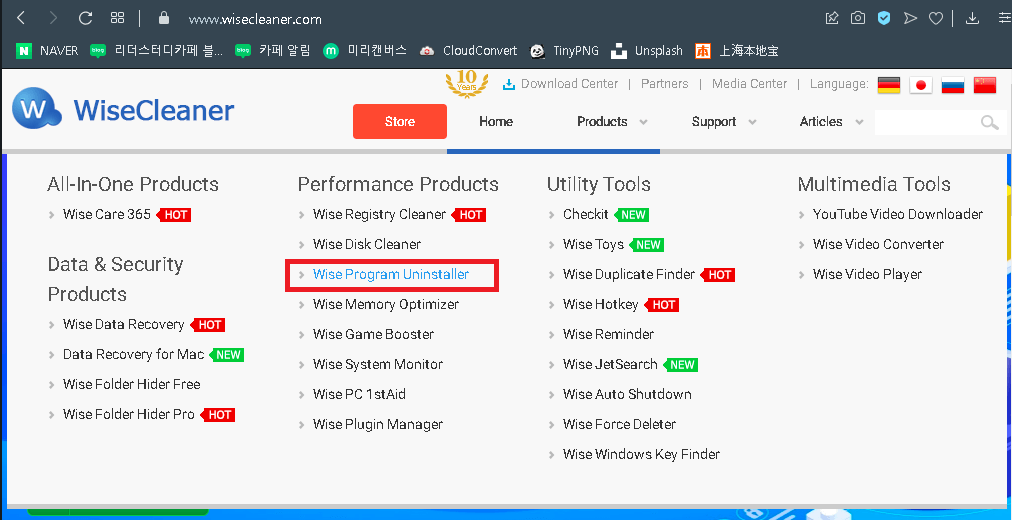Open Wise PC 1stAid

(x=359, y=394)
